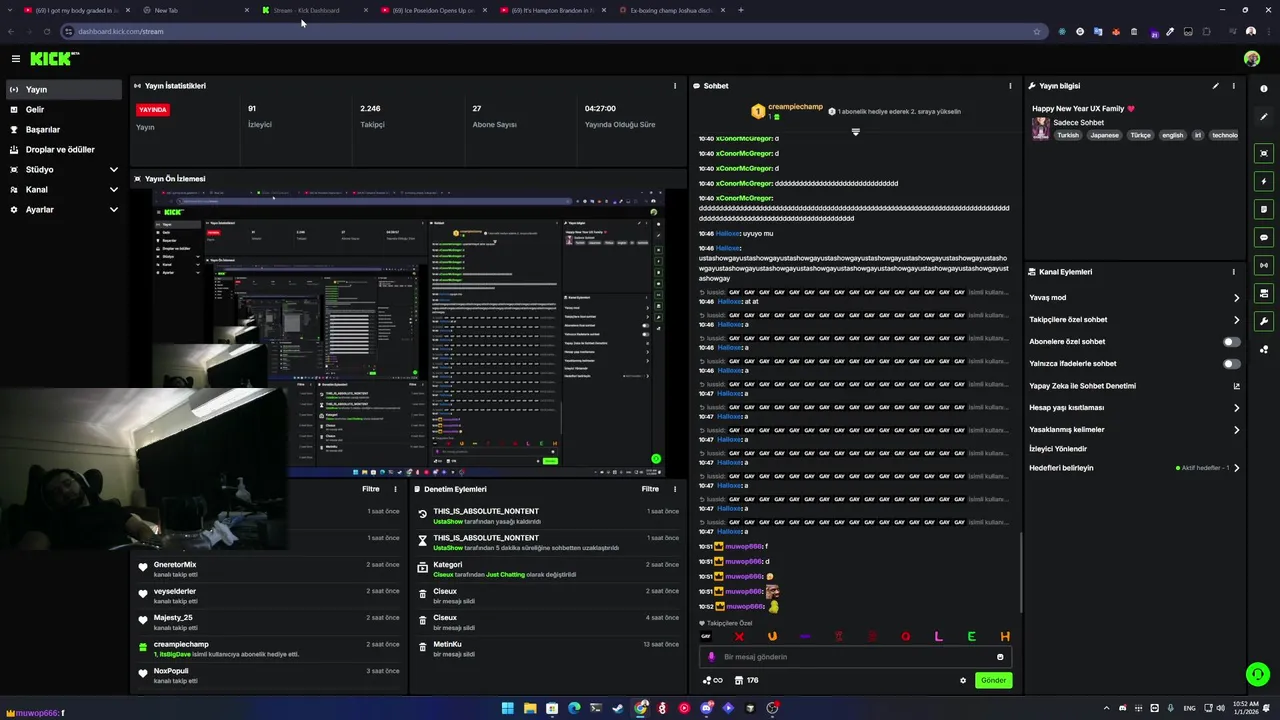The height and width of the screenshot is (720, 1280).
Task: Insert the red X emote
Action: (739, 637)
